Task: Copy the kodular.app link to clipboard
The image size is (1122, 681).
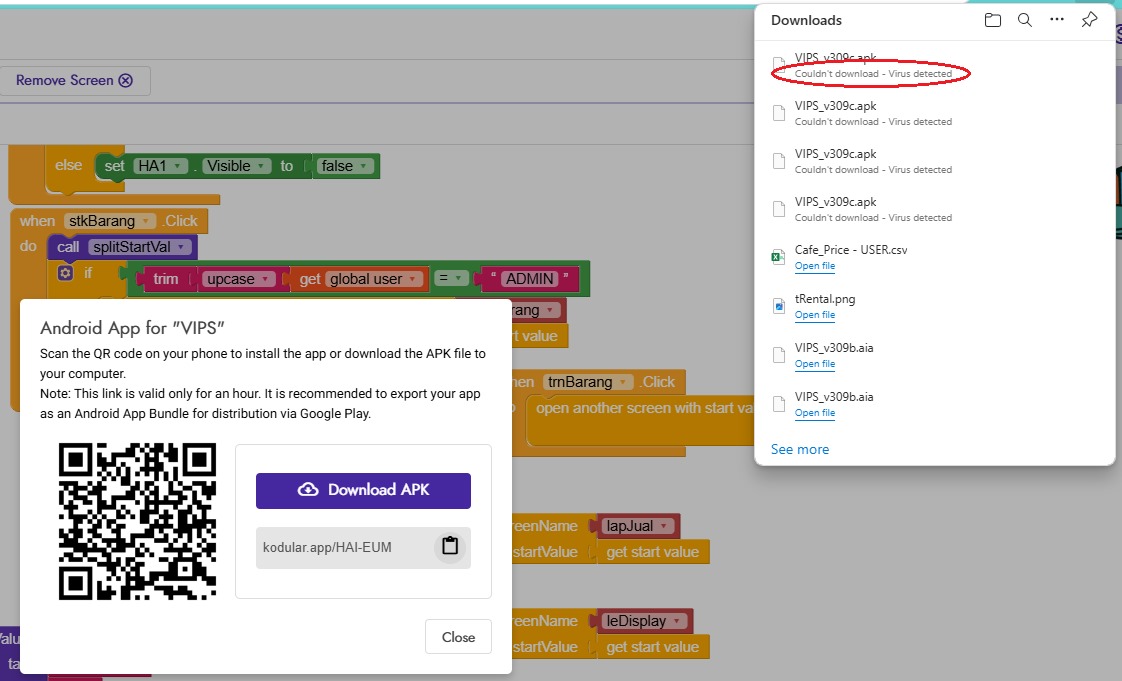Action: (x=450, y=546)
